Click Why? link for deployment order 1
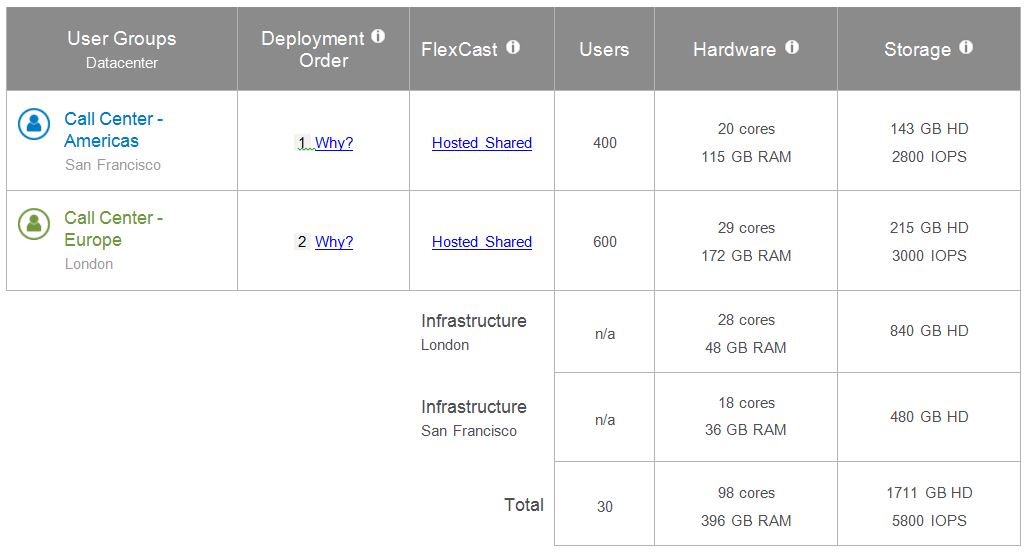1031x553 pixels. click(x=334, y=143)
